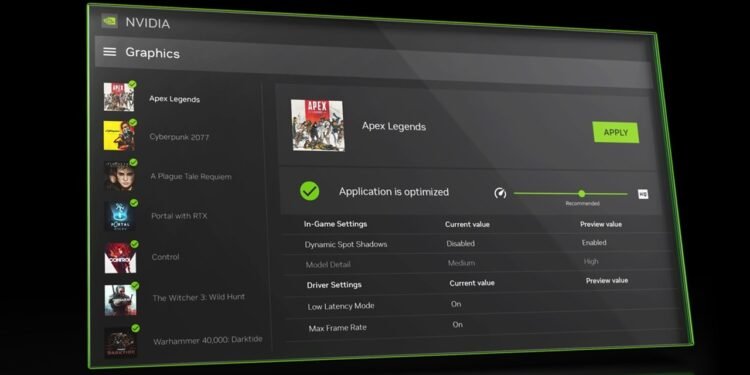Click the Disabled current value of Dynamic Spot Shadows
Screen dimensions: 750x375
point(461,243)
